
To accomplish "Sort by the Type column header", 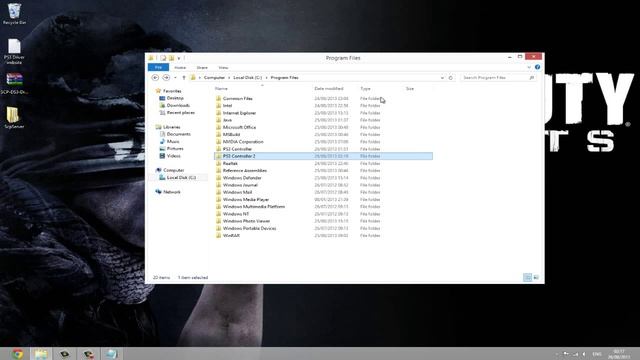I will 365,89.
